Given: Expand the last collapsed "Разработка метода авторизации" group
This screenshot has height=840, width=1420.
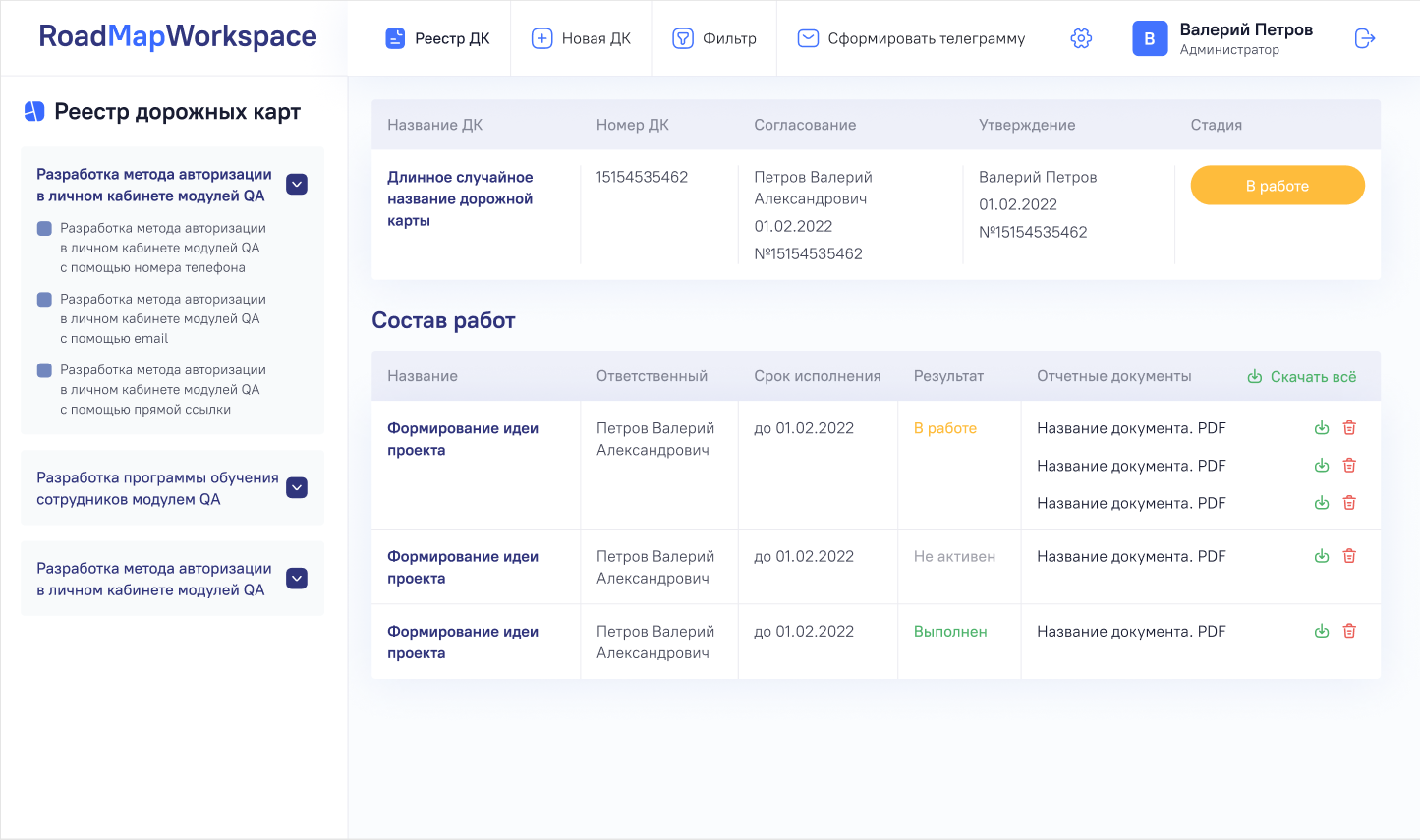Looking at the screenshot, I should coord(297,579).
